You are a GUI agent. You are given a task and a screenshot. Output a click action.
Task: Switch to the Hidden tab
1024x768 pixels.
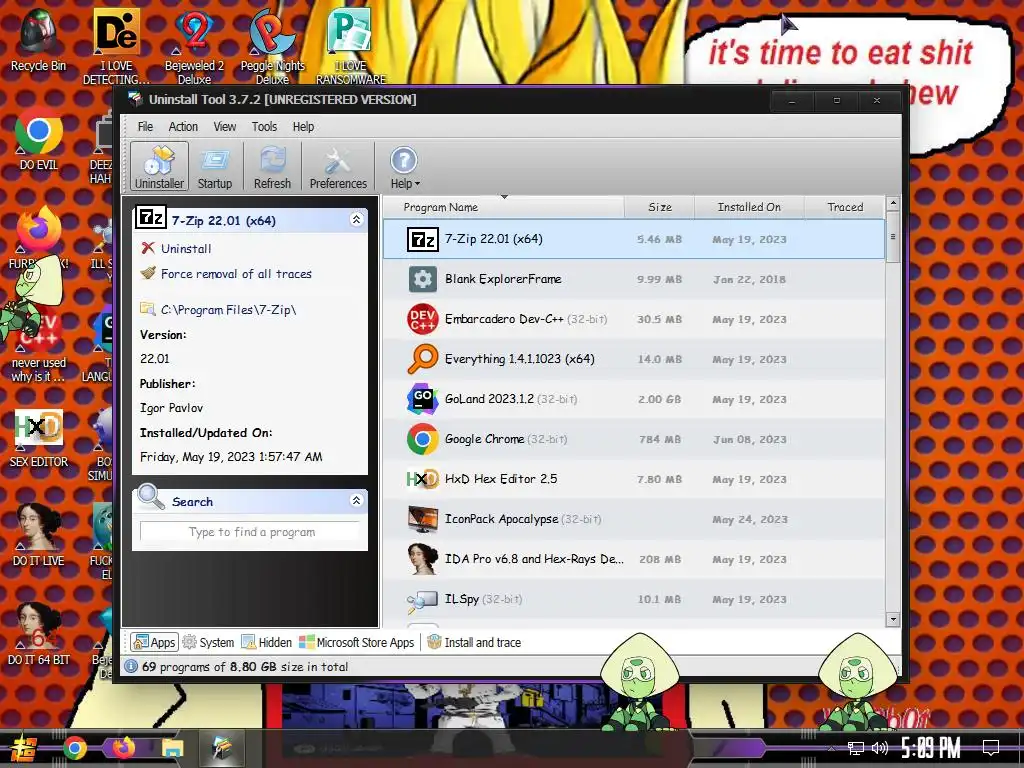(x=266, y=643)
